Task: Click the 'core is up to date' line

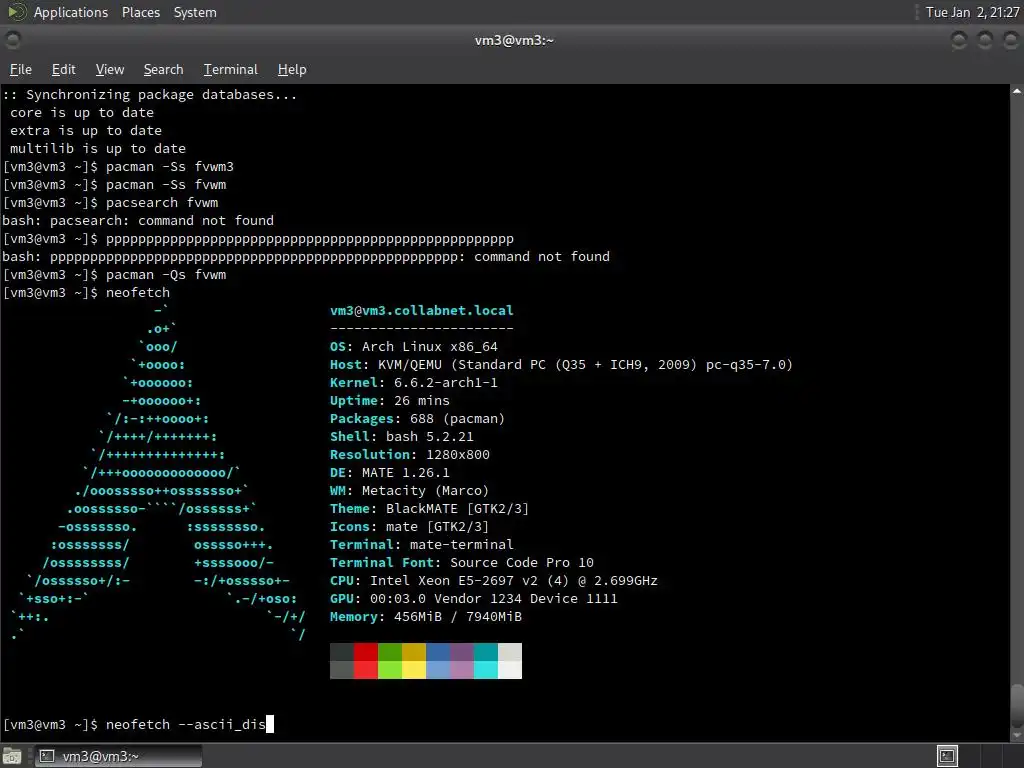Action: click(82, 112)
